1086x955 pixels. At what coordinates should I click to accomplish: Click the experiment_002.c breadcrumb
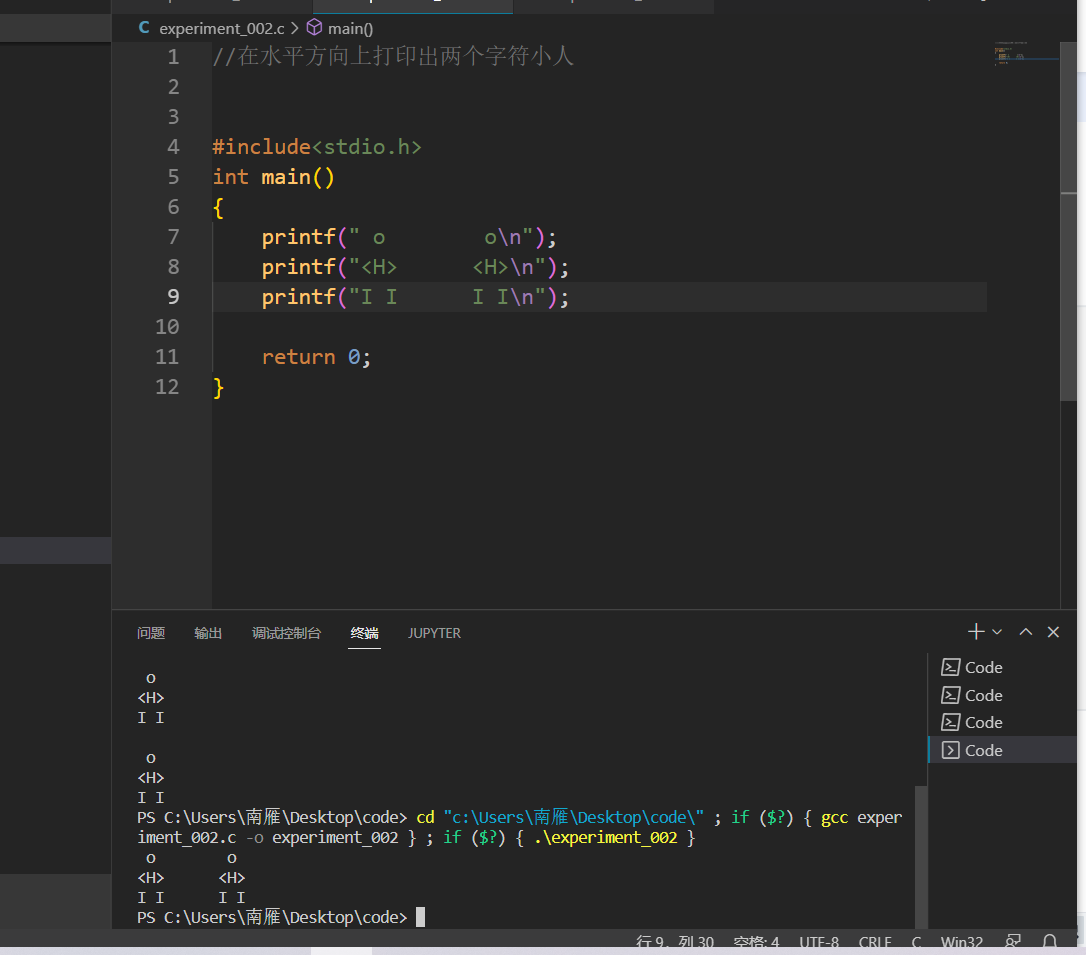pos(222,28)
